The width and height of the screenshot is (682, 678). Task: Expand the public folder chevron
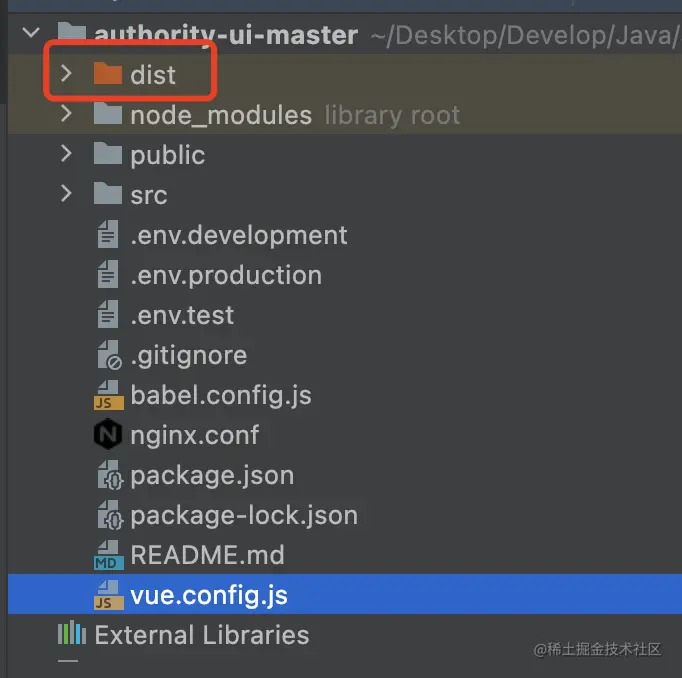(x=66, y=154)
